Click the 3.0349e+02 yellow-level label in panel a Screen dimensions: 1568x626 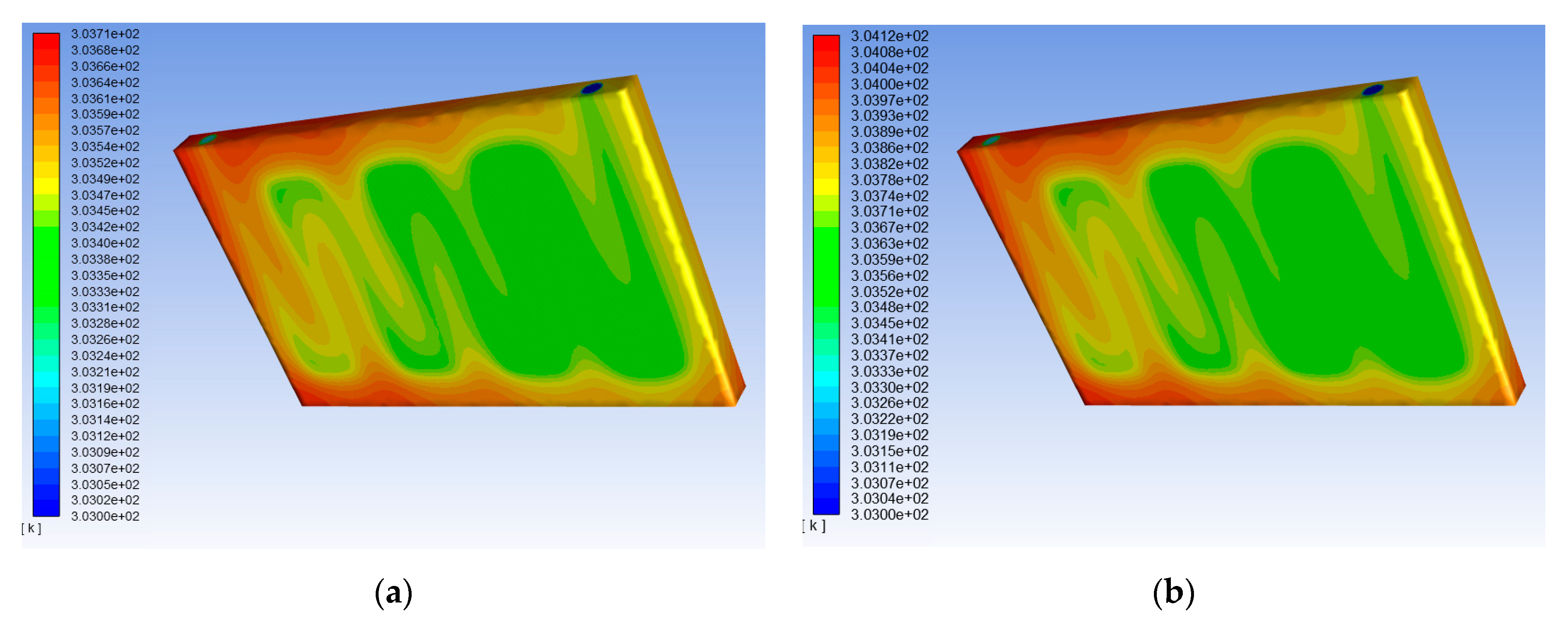tap(105, 179)
